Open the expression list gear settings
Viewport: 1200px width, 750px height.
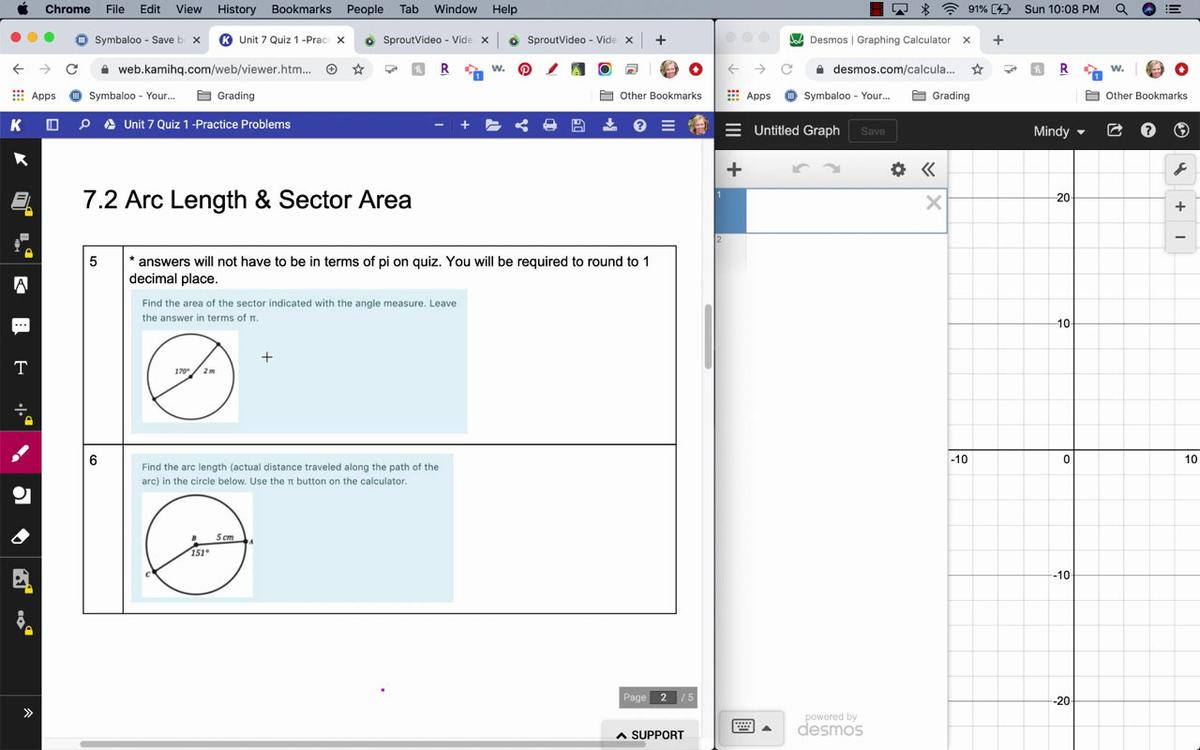pos(898,169)
